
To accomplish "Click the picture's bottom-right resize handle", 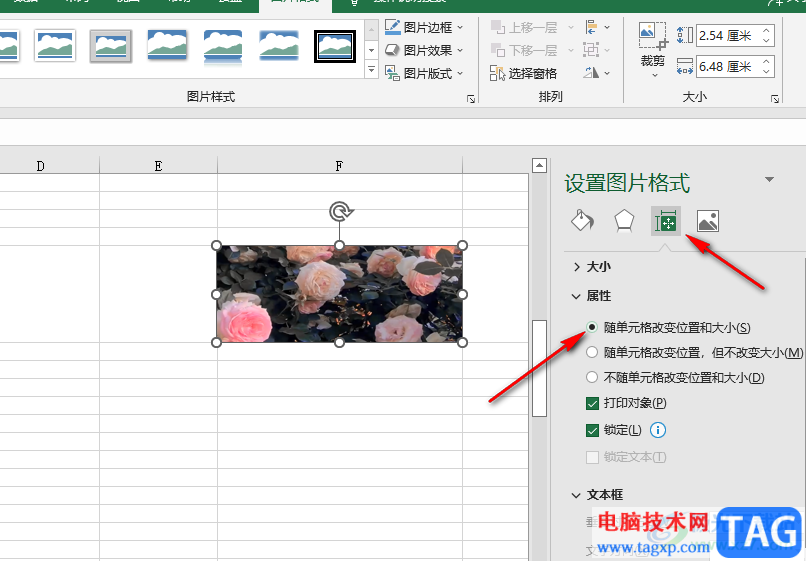I will tap(462, 342).
